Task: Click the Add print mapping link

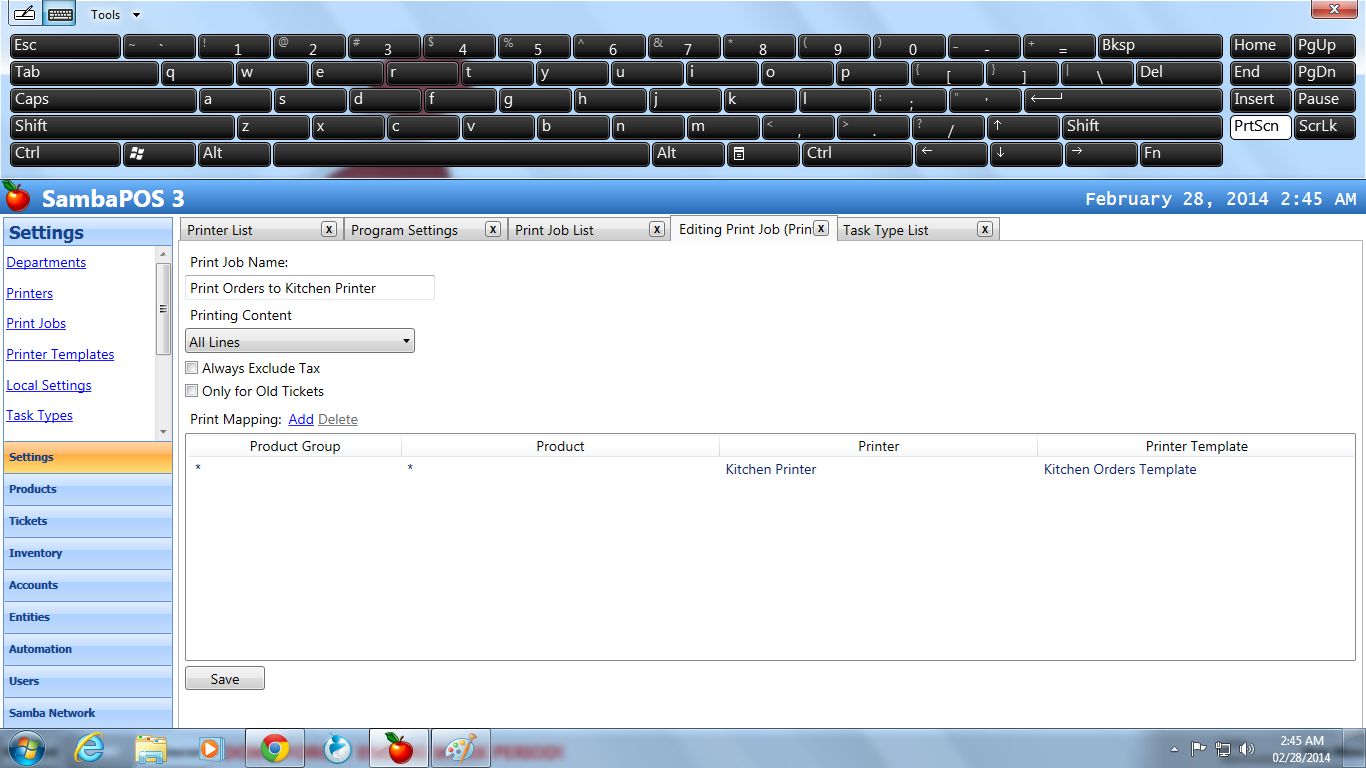Action: 300,420
